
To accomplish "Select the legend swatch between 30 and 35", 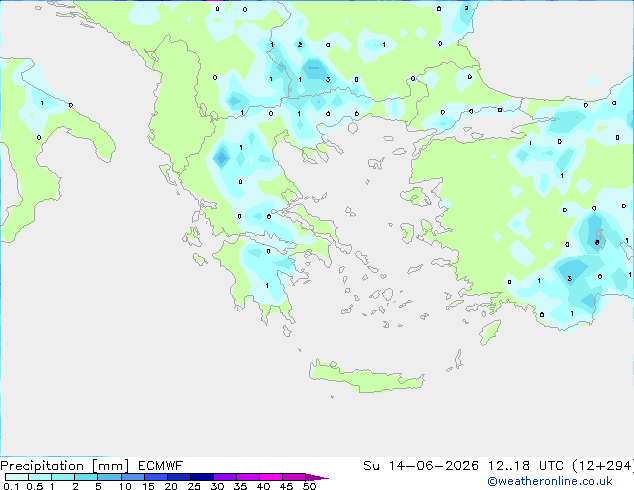I will pos(225,477).
